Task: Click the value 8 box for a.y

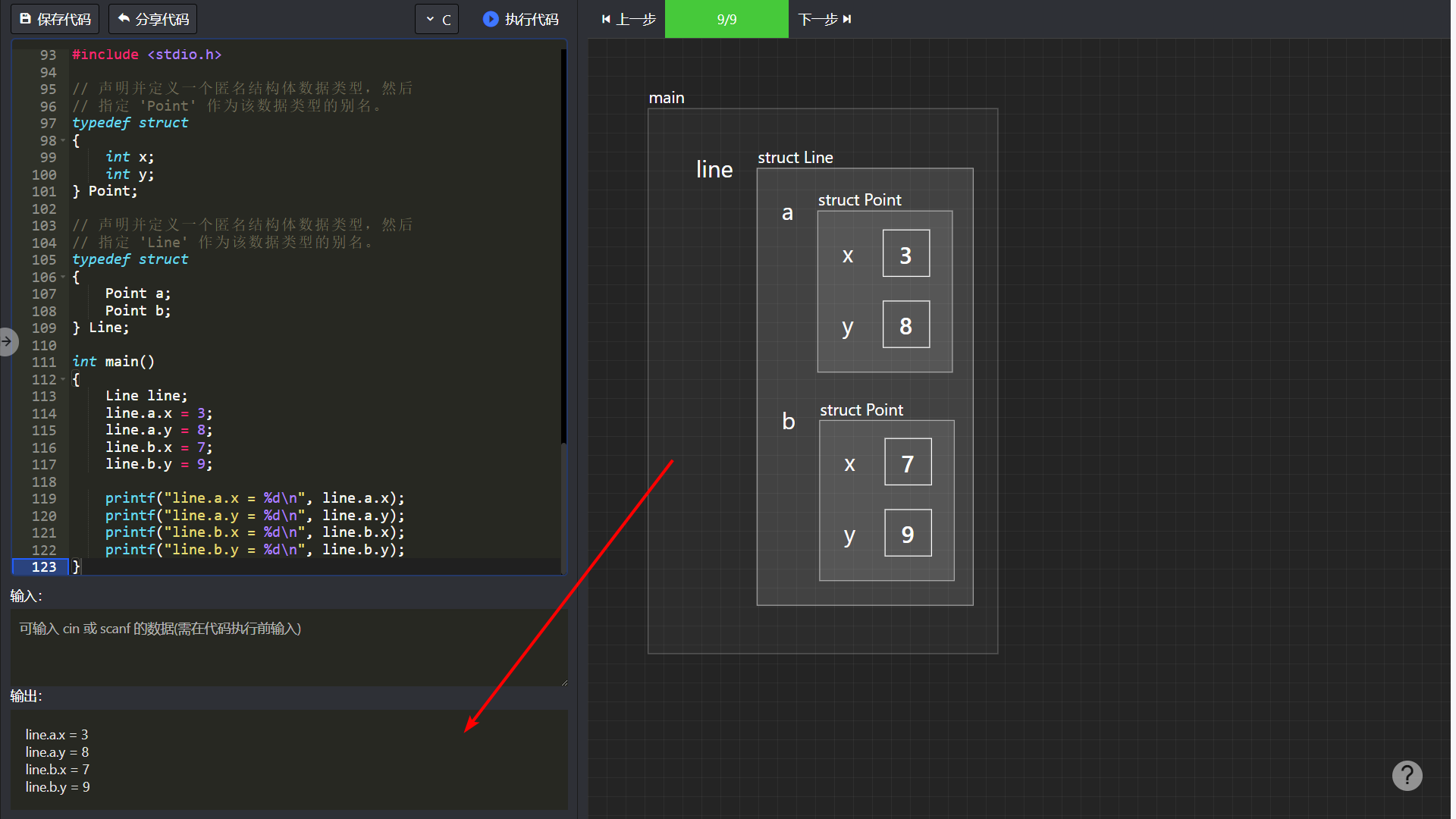Action: pyautogui.click(x=905, y=325)
